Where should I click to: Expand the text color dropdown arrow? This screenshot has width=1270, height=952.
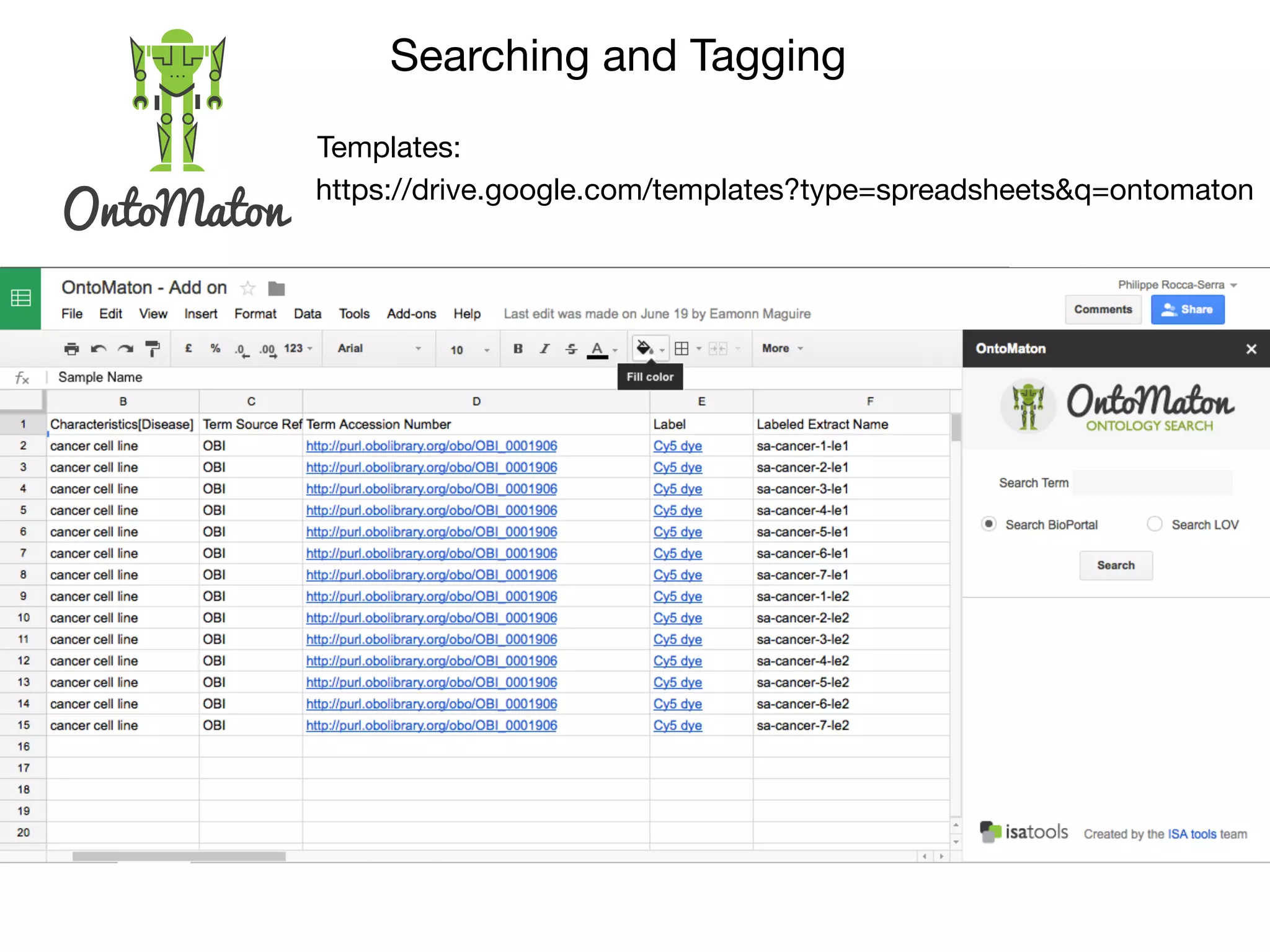[x=615, y=350]
